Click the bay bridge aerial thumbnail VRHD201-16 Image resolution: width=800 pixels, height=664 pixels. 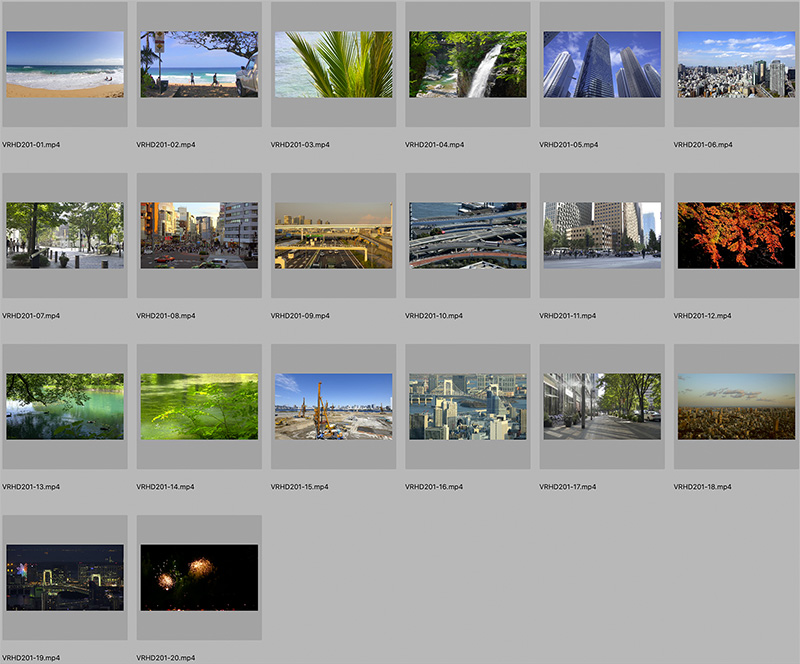pos(468,406)
